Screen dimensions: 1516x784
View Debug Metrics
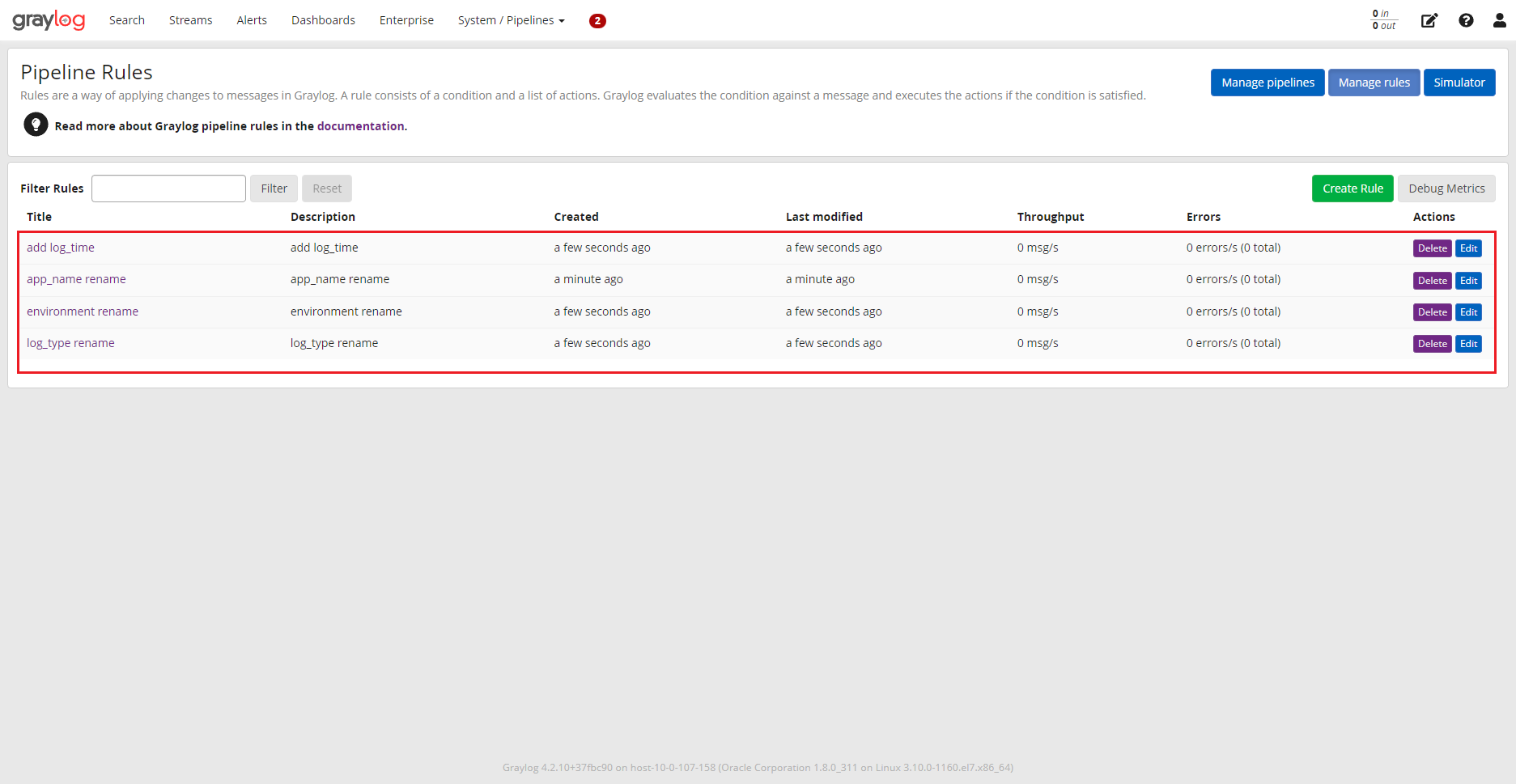(1446, 188)
